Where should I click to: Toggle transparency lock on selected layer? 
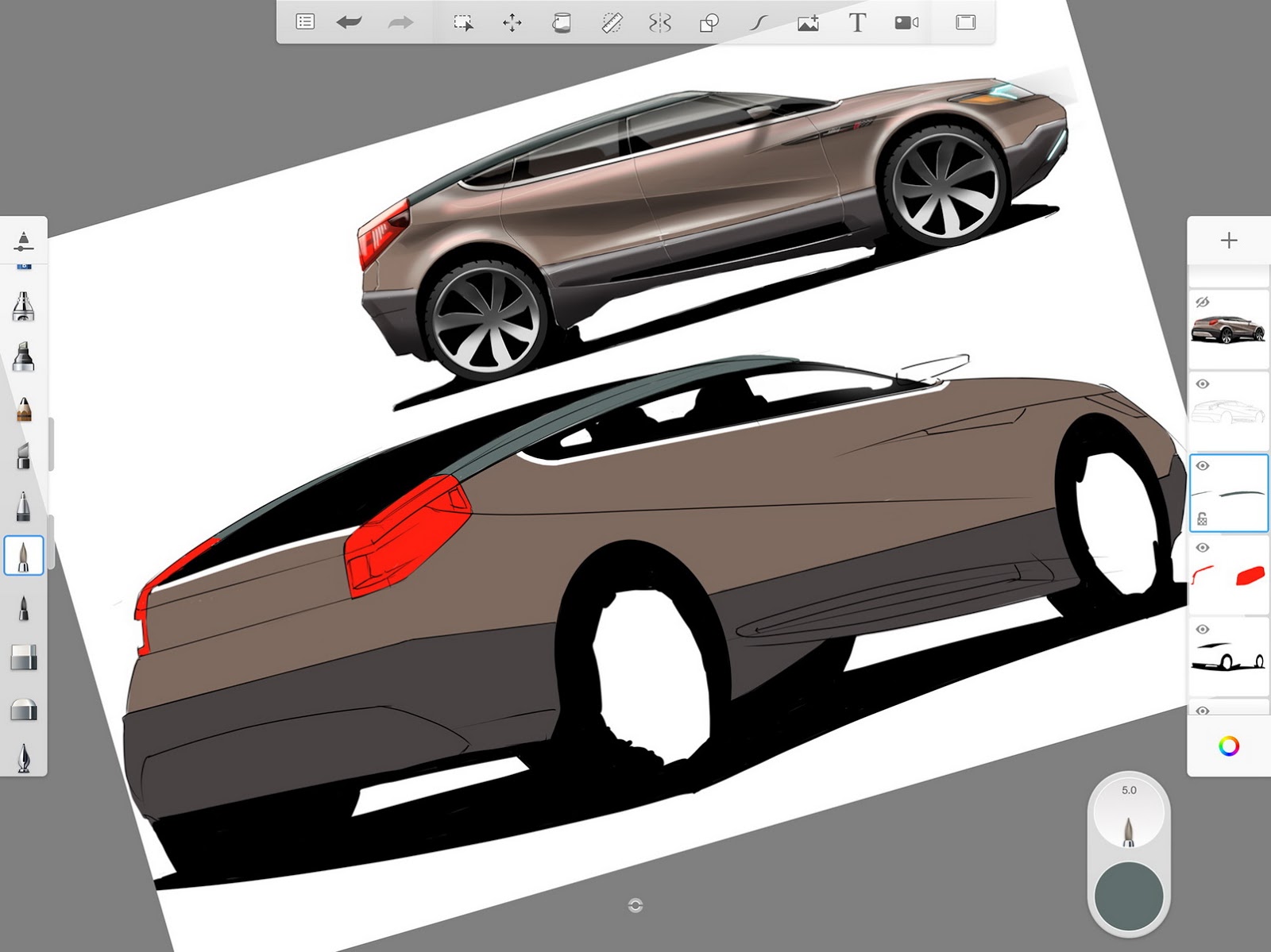pos(1202,518)
